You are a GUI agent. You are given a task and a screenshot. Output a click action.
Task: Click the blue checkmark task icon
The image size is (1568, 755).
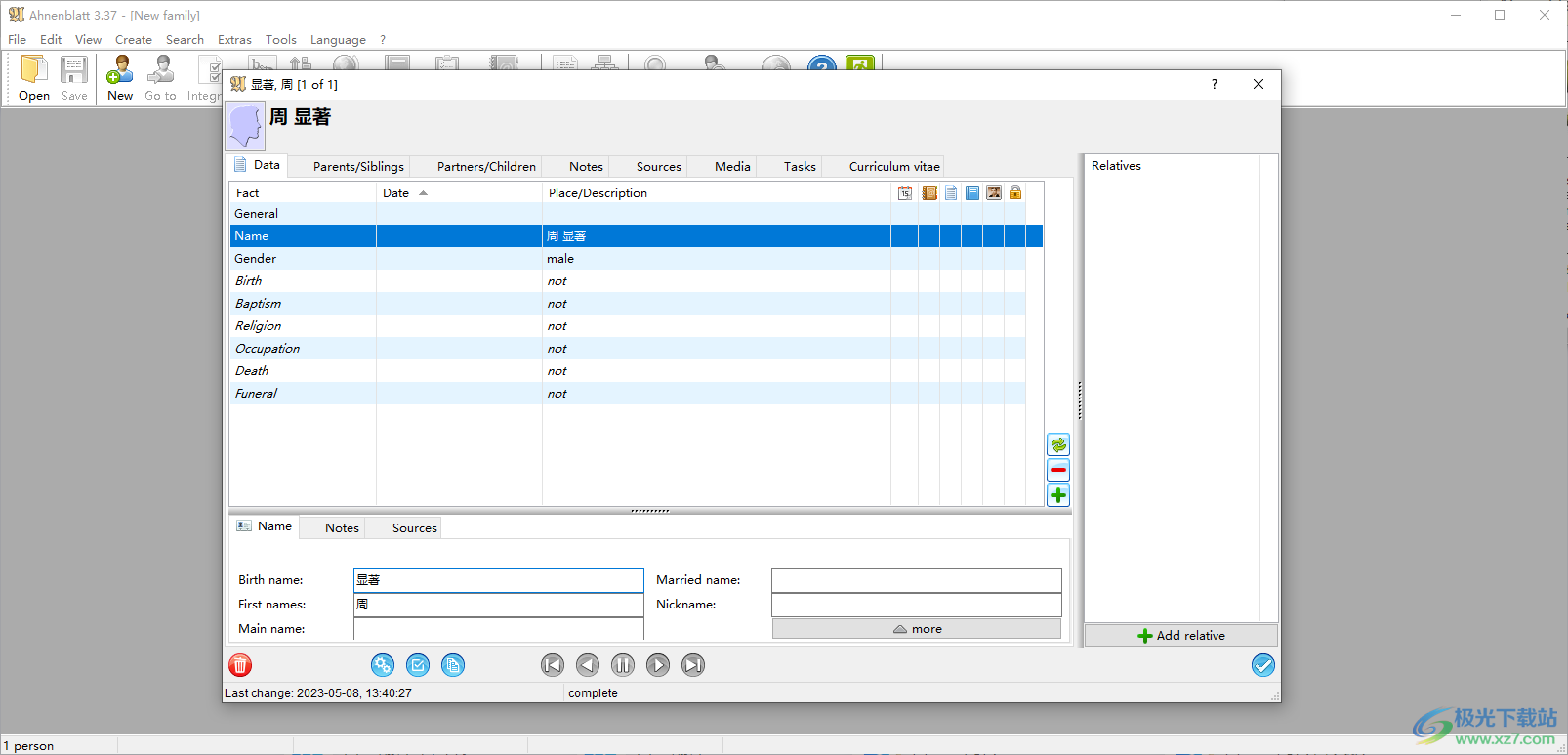pyautogui.click(x=418, y=665)
